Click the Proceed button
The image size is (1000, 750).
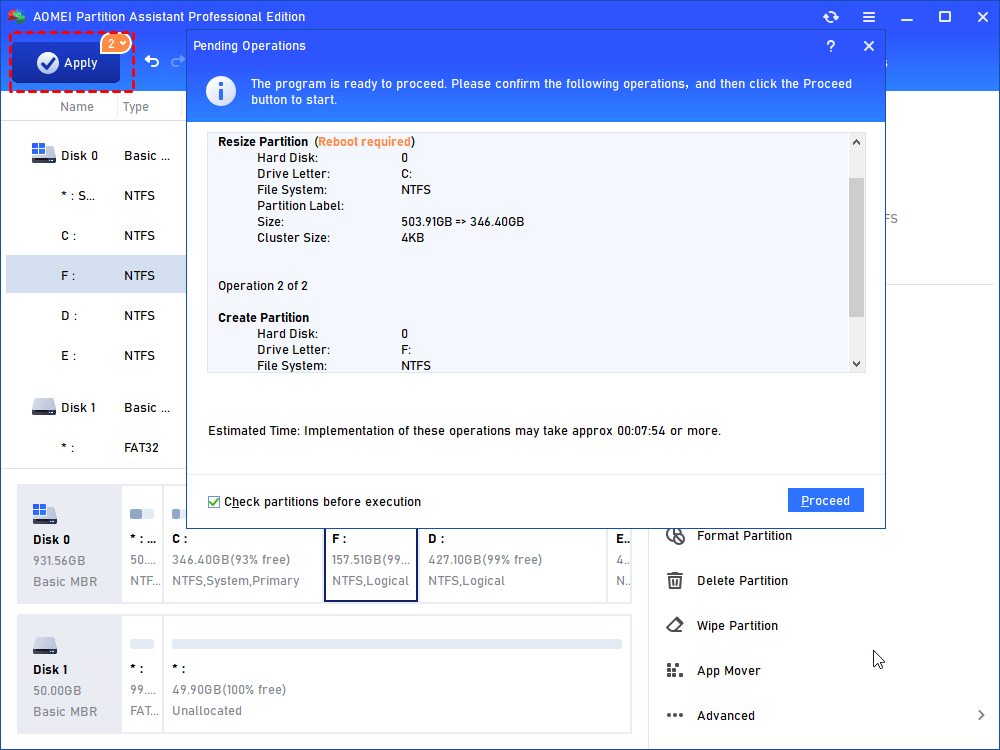[x=825, y=501]
